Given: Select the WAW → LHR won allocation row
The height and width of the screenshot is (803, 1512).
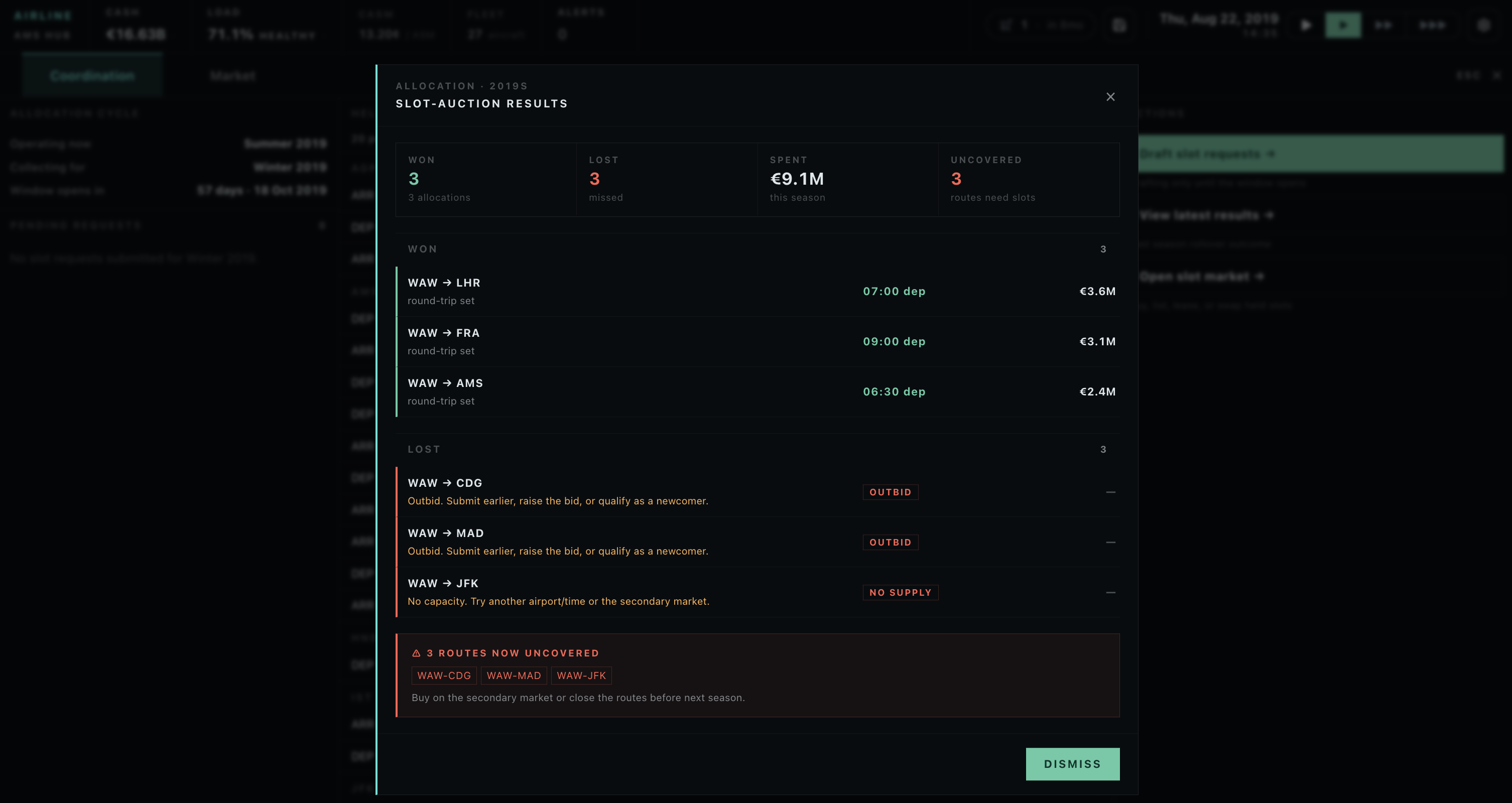Looking at the screenshot, I should pos(757,291).
